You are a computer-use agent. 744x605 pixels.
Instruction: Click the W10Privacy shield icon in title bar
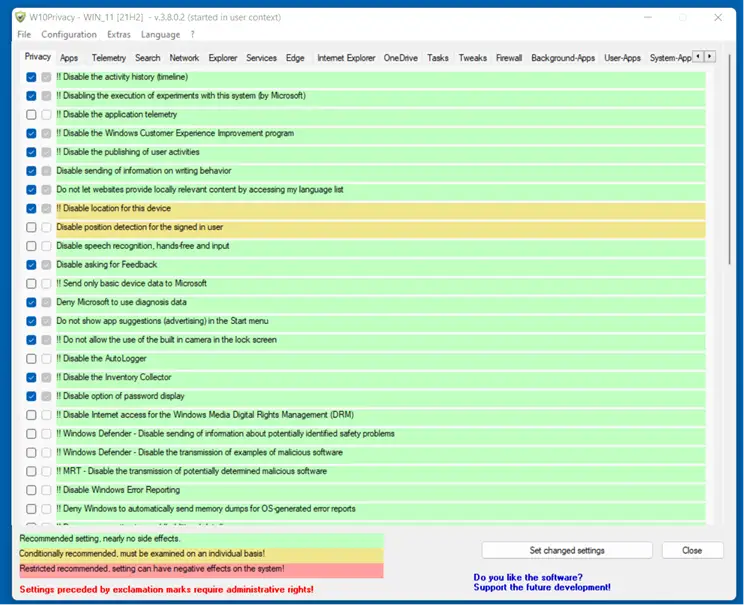20,17
